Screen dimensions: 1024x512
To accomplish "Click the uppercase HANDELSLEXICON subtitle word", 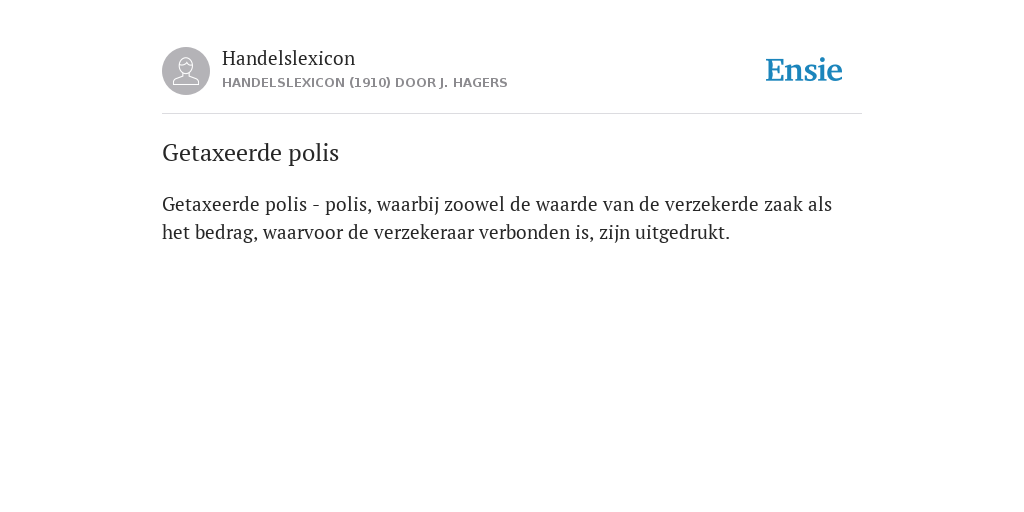I will pos(283,83).
